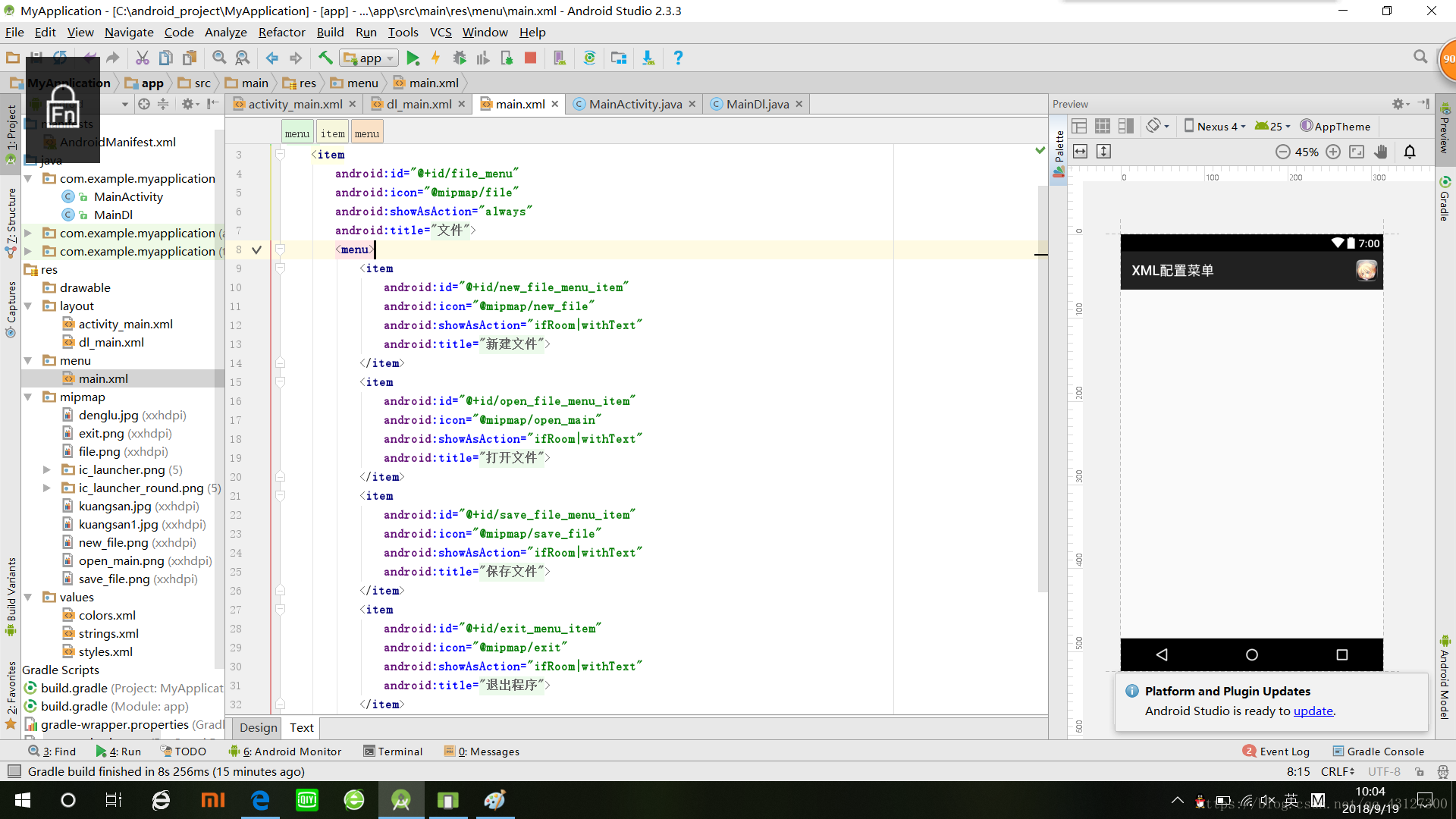Click the Task View taskbar icon
The height and width of the screenshot is (819, 1456).
point(114,800)
